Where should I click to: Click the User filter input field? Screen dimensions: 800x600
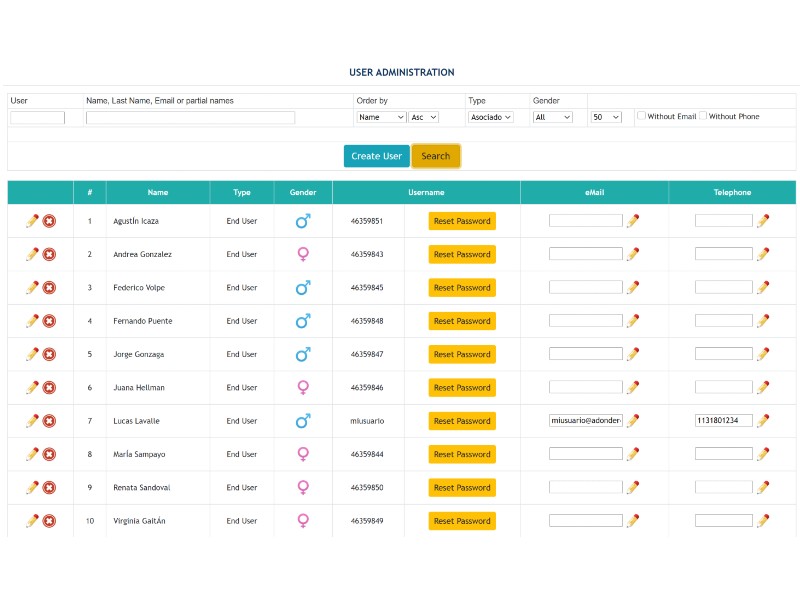click(x=37, y=118)
